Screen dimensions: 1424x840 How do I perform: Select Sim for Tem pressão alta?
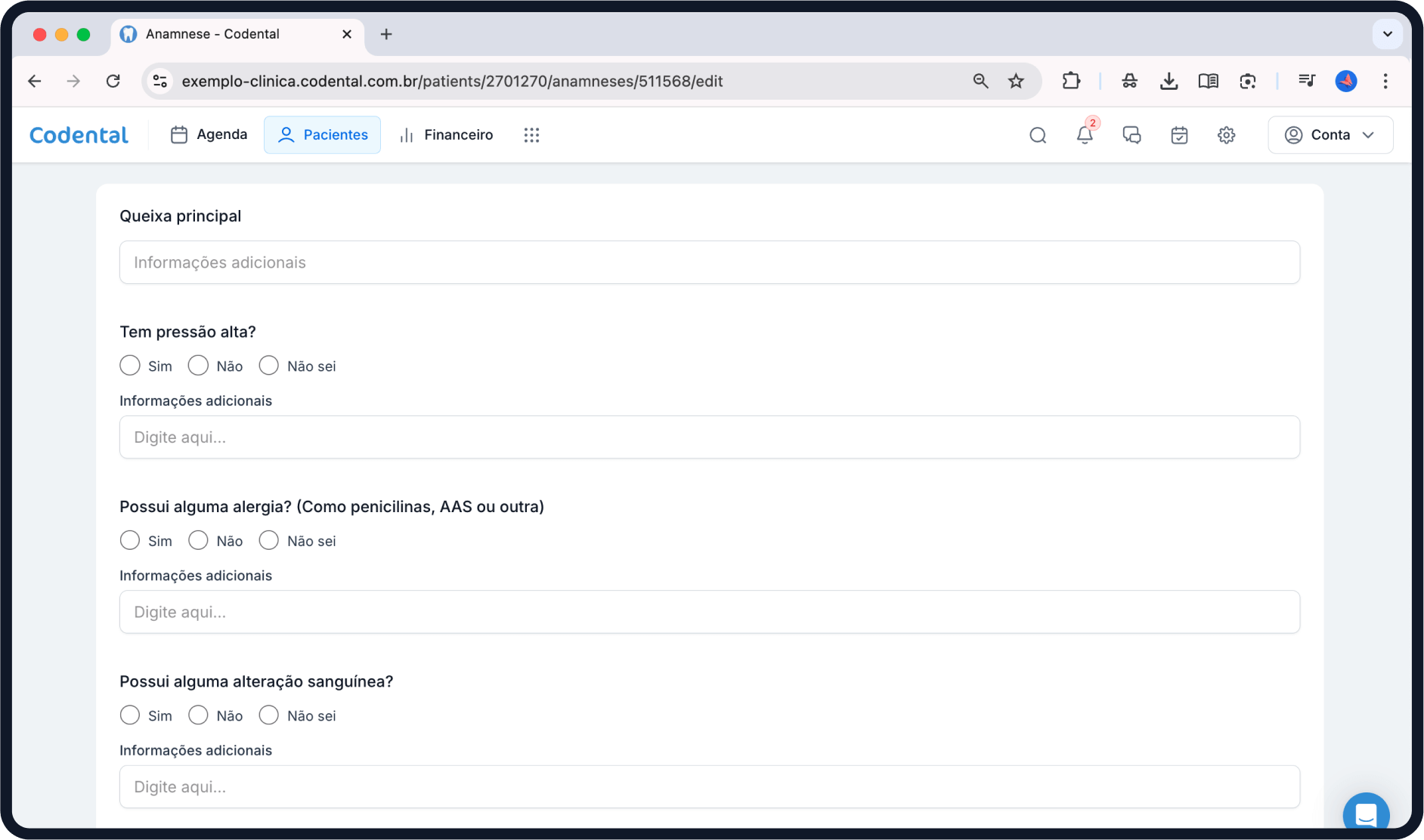coord(130,366)
